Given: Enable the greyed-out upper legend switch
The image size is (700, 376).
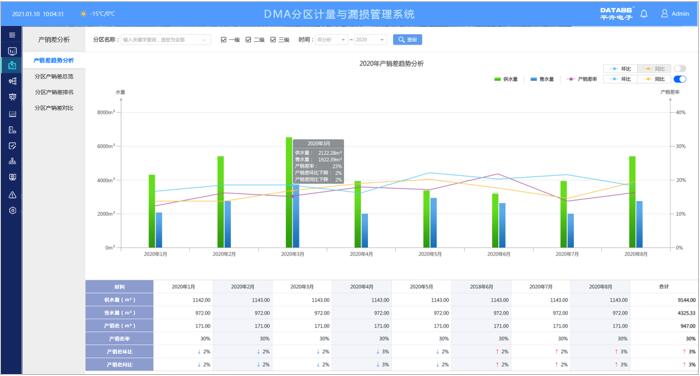Looking at the screenshot, I should coord(679,68).
